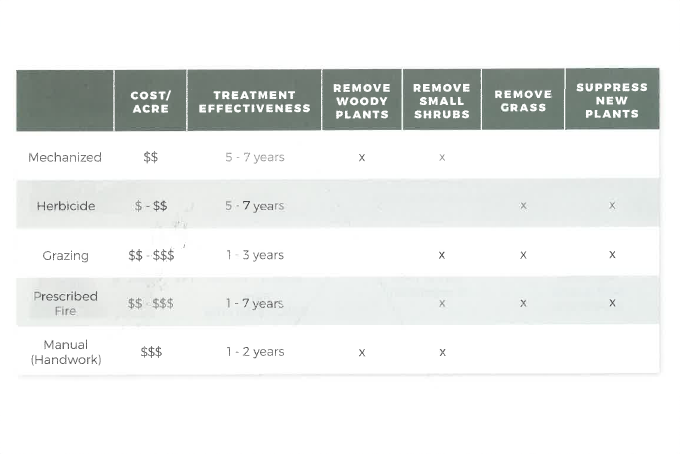Viewport: 680px width, 454px height.
Task: Select the 1 - 2 years Manual cell
Action: (255, 352)
